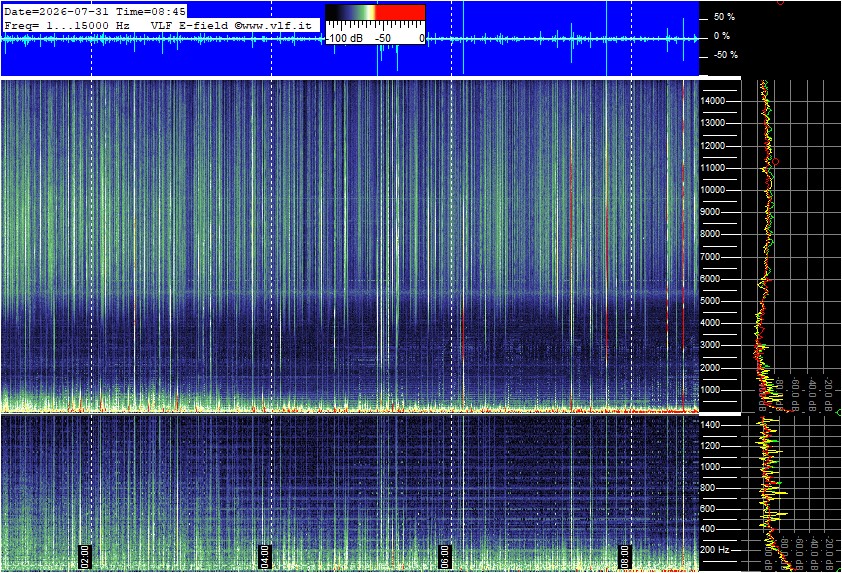Select the 'Date=2026-07-31 Time=08:45' header text
This screenshot has height=573, width=842.
pos(95,11)
